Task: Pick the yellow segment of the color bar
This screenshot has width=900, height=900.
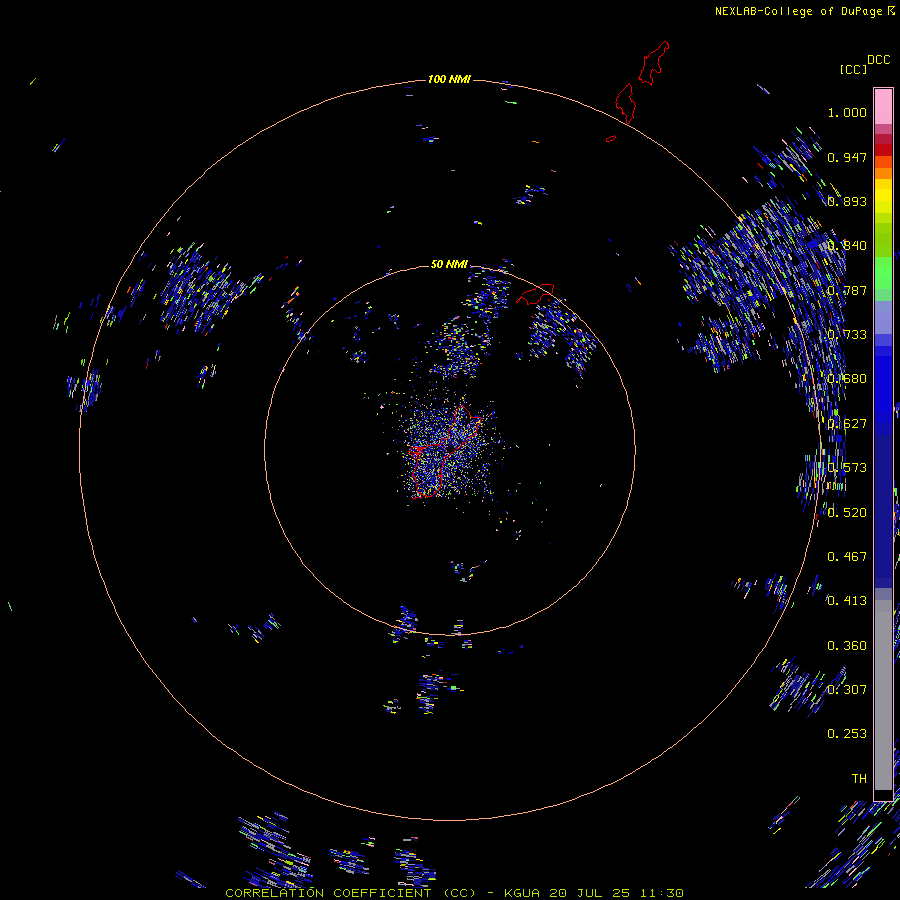Action: coord(883,196)
